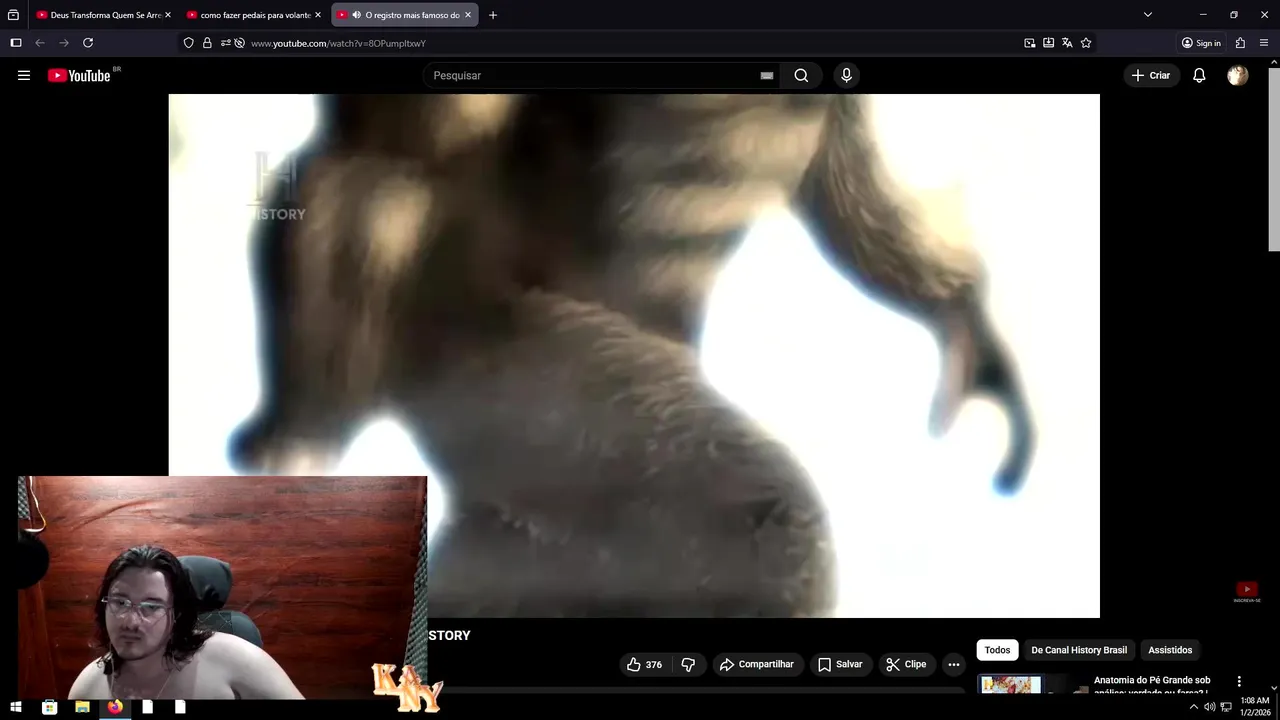The height and width of the screenshot is (720, 1280).
Task: Open the YouTube guide hamburger menu
Action: click(x=24, y=75)
